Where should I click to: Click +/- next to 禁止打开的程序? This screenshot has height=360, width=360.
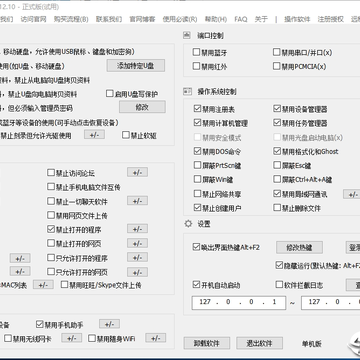[137, 229]
